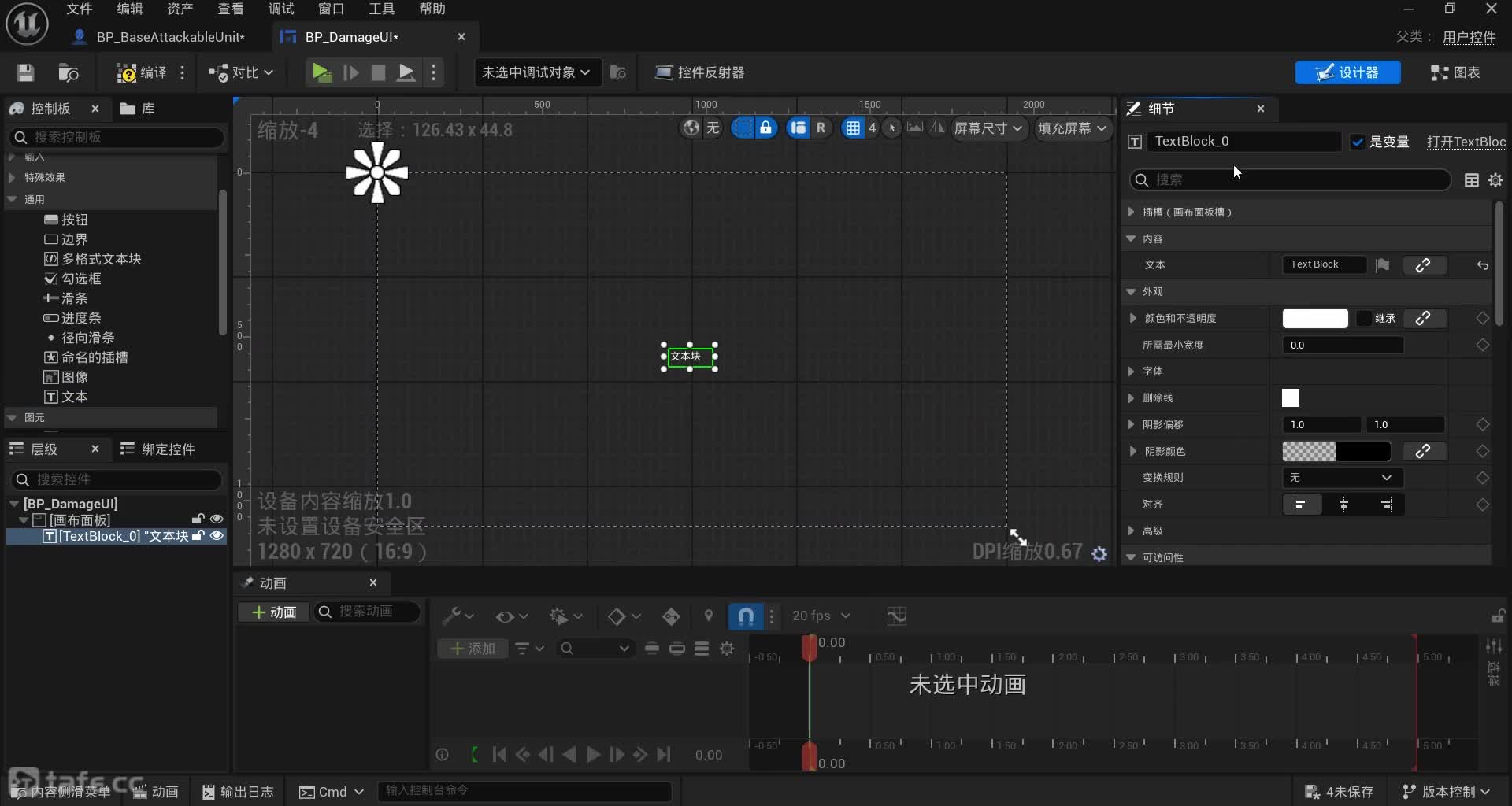Viewport: 1512px width, 806px height.
Task: Open the Window (窗口) menu
Action: 331,9
